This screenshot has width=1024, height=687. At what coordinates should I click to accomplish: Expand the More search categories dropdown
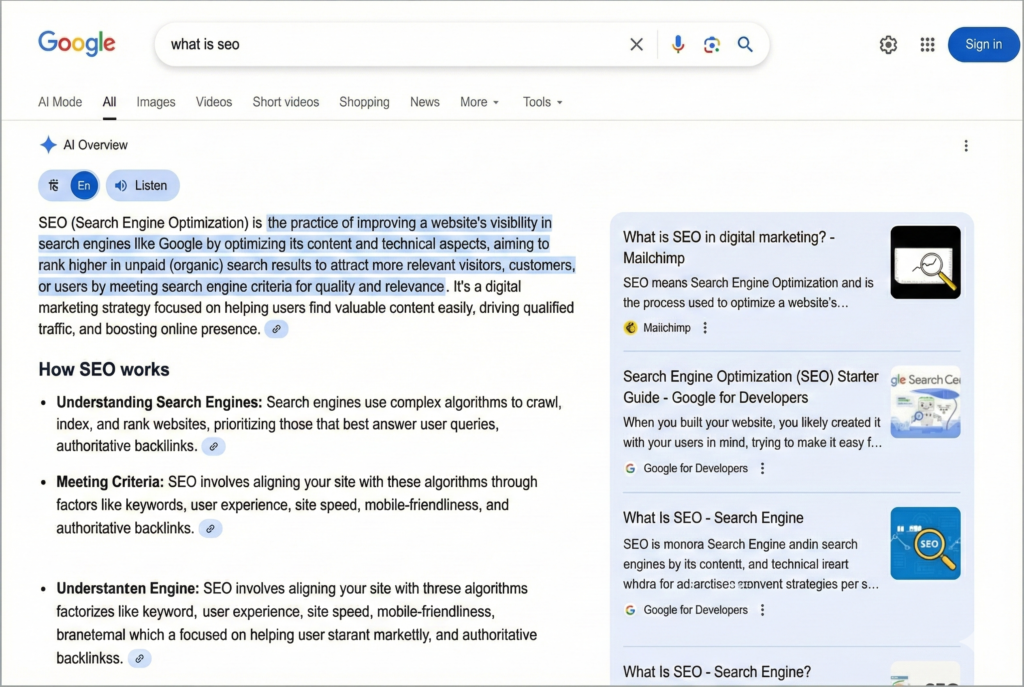479,102
